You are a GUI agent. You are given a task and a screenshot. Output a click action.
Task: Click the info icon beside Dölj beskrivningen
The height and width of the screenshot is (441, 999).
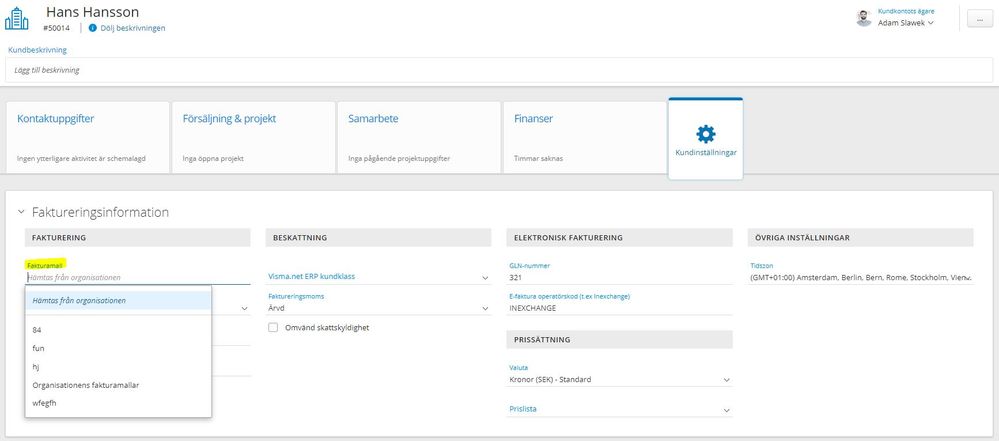tap(92, 28)
